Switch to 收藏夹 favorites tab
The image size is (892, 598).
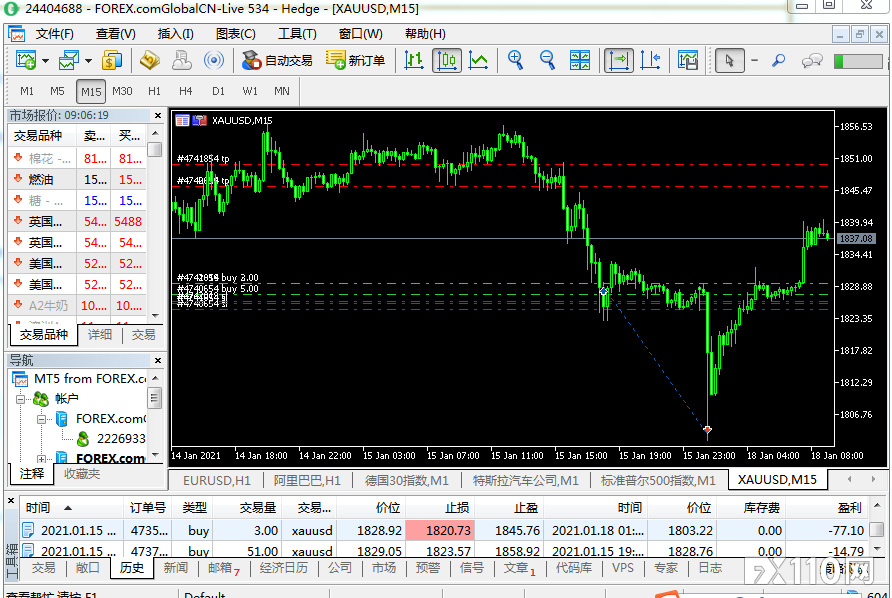click(x=82, y=473)
